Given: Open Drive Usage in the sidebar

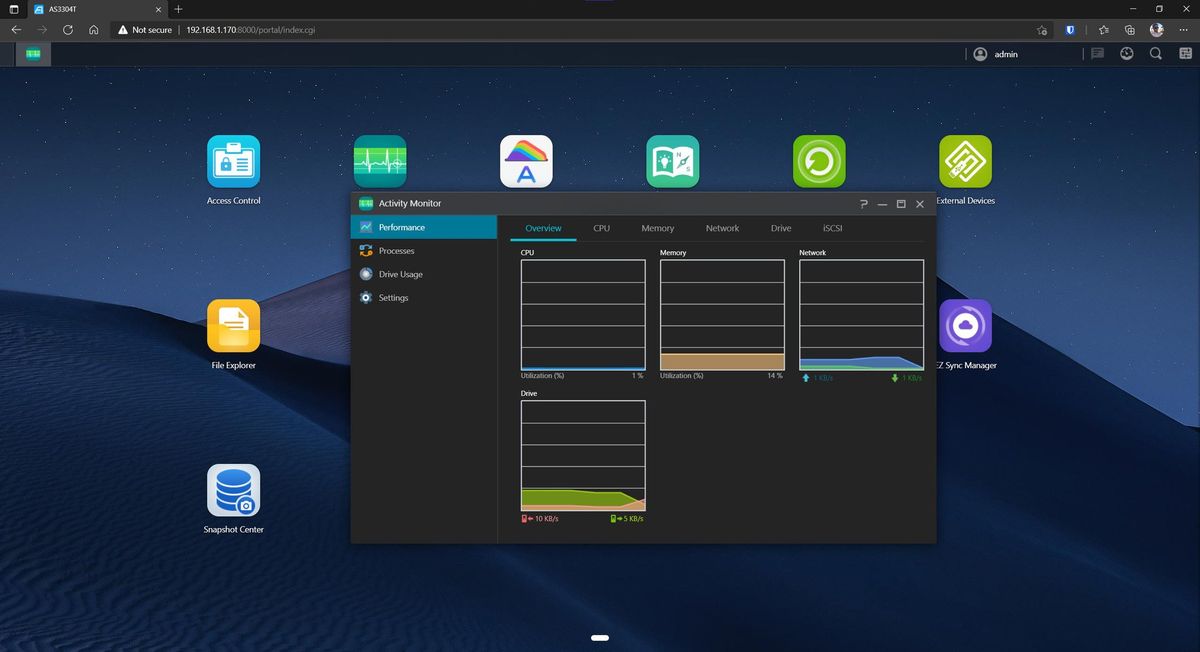Looking at the screenshot, I should click(x=424, y=274).
